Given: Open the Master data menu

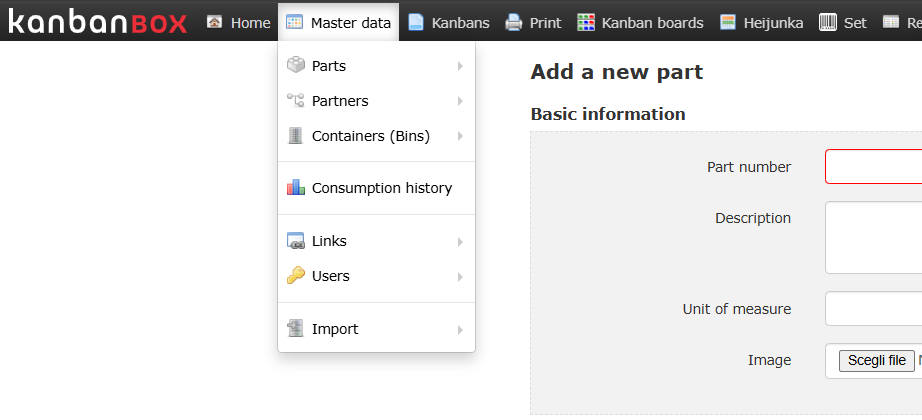Looking at the screenshot, I should click(339, 22).
